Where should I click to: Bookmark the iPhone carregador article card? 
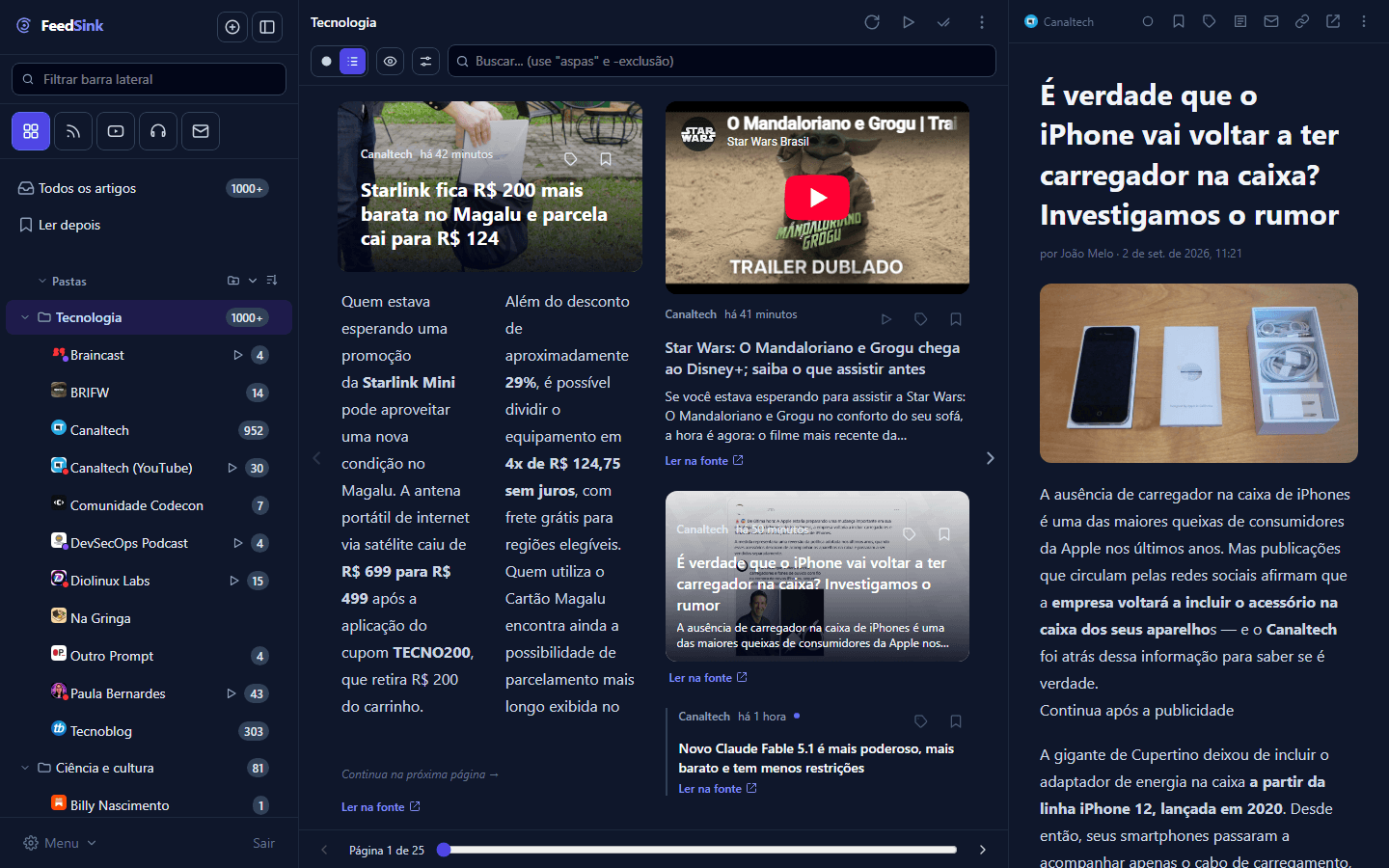tap(944, 534)
